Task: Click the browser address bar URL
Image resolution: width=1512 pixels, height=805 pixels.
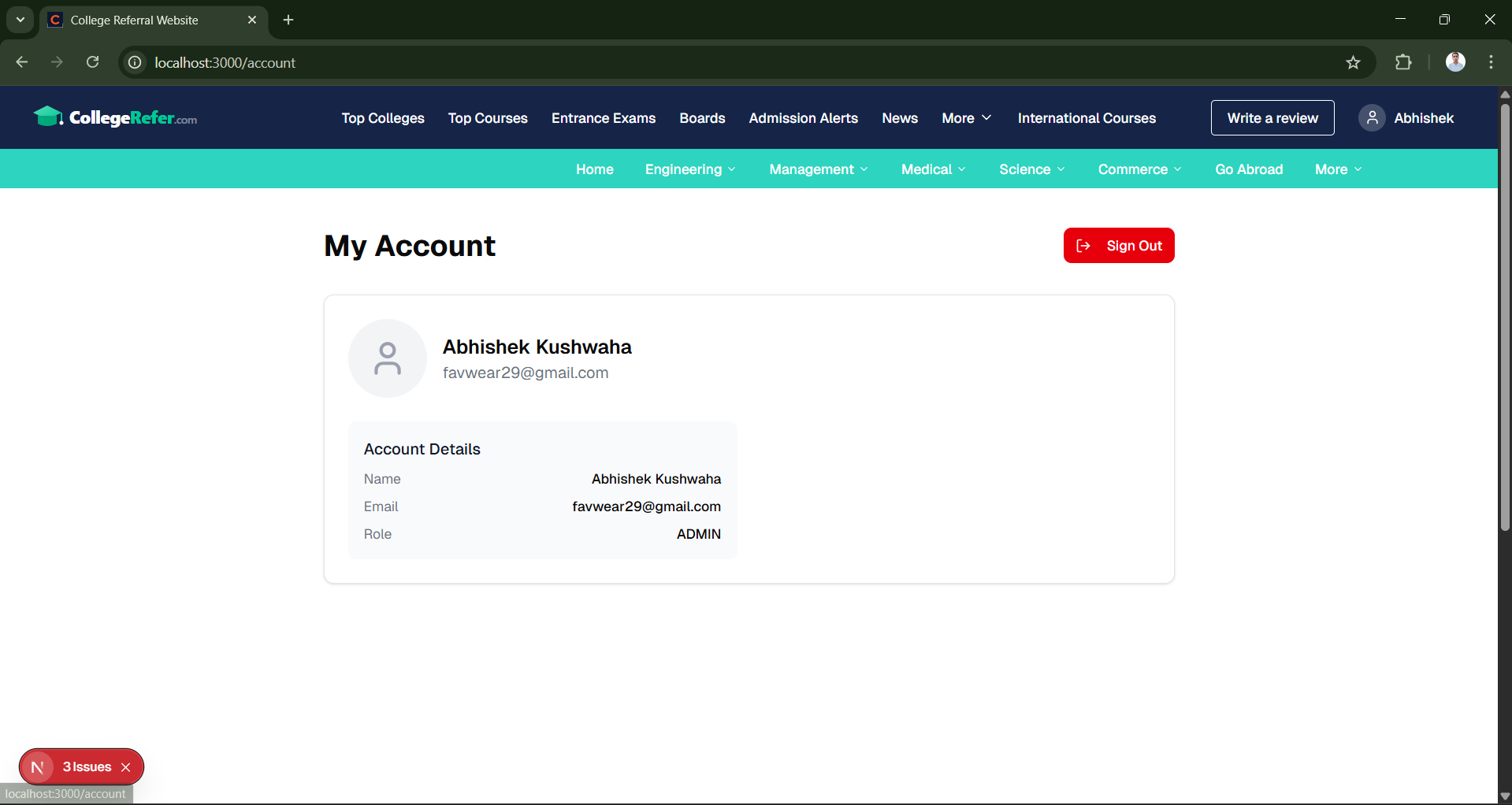Action: [225, 63]
